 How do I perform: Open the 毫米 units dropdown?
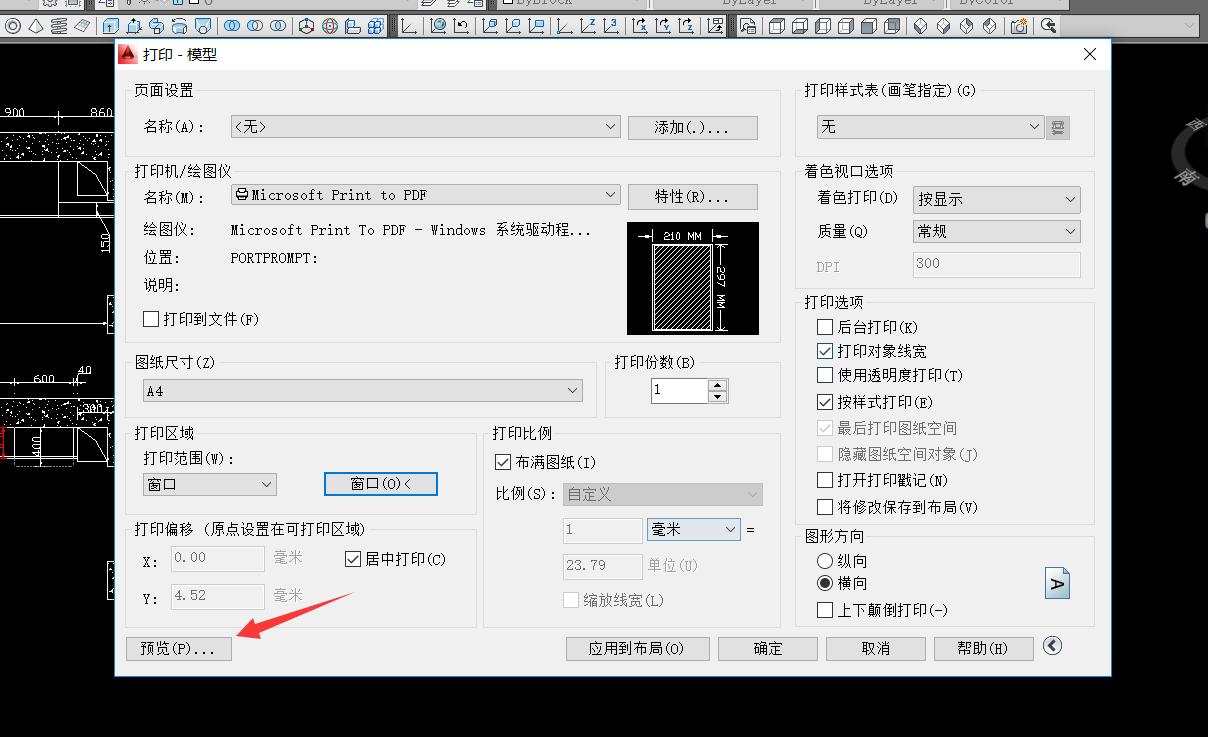(694, 529)
